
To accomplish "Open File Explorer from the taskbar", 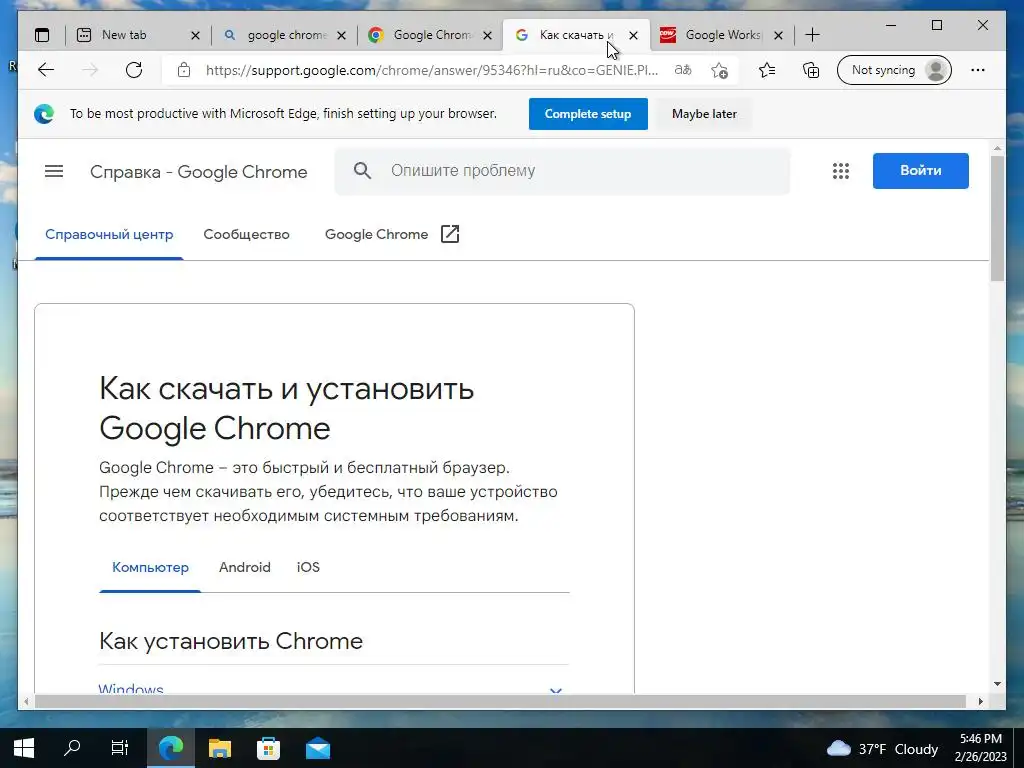I will [x=220, y=748].
